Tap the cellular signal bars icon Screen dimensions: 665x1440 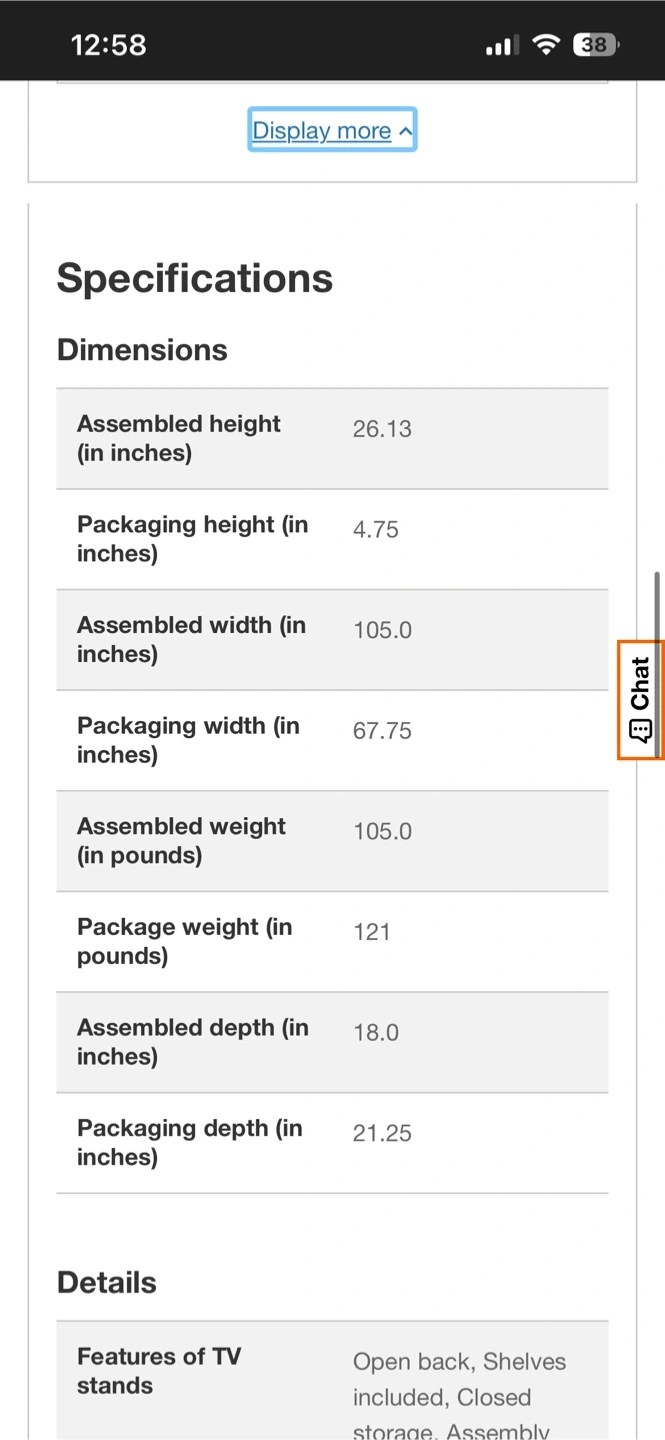pyautogui.click(x=500, y=46)
